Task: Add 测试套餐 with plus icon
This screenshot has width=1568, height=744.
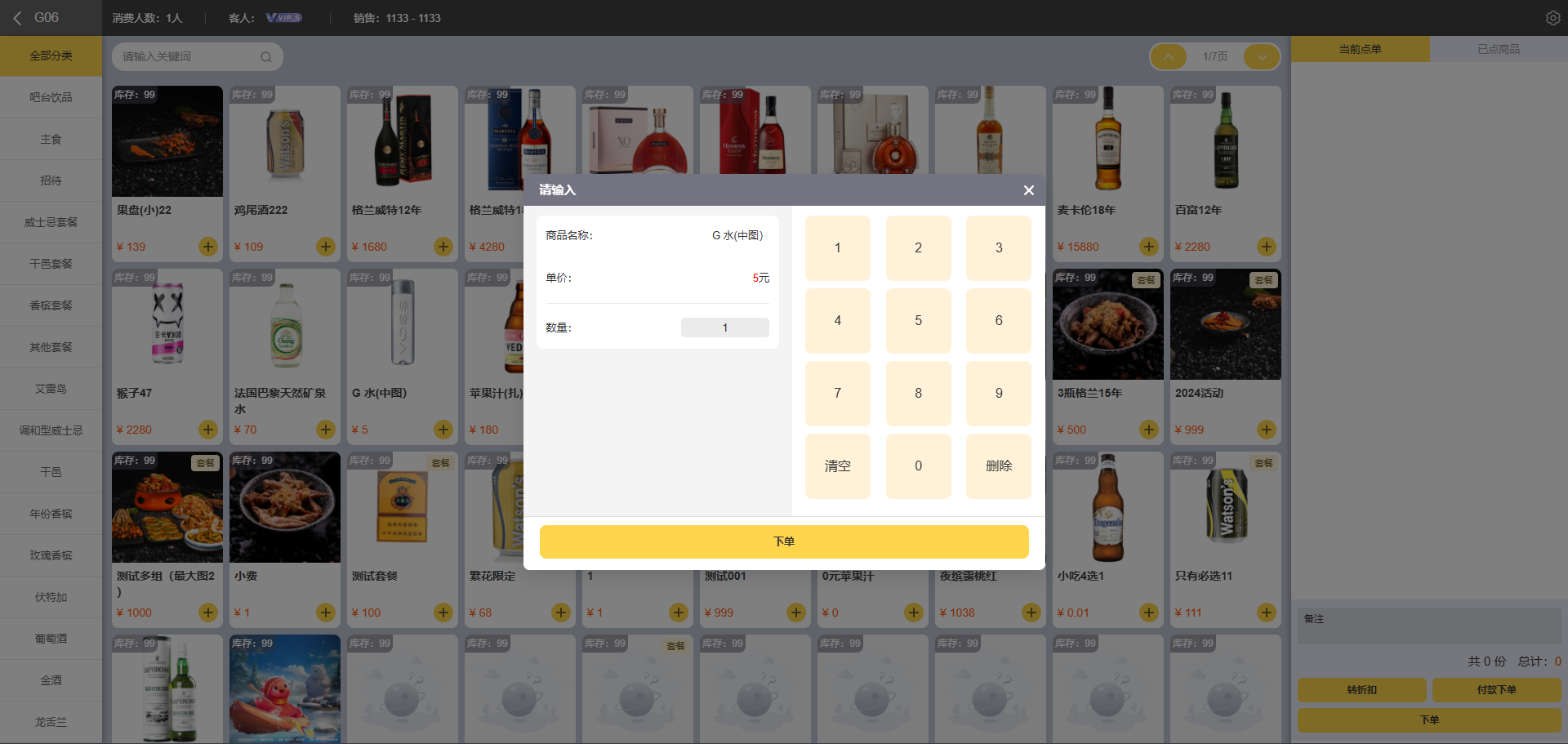Action: (x=443, y=613)
